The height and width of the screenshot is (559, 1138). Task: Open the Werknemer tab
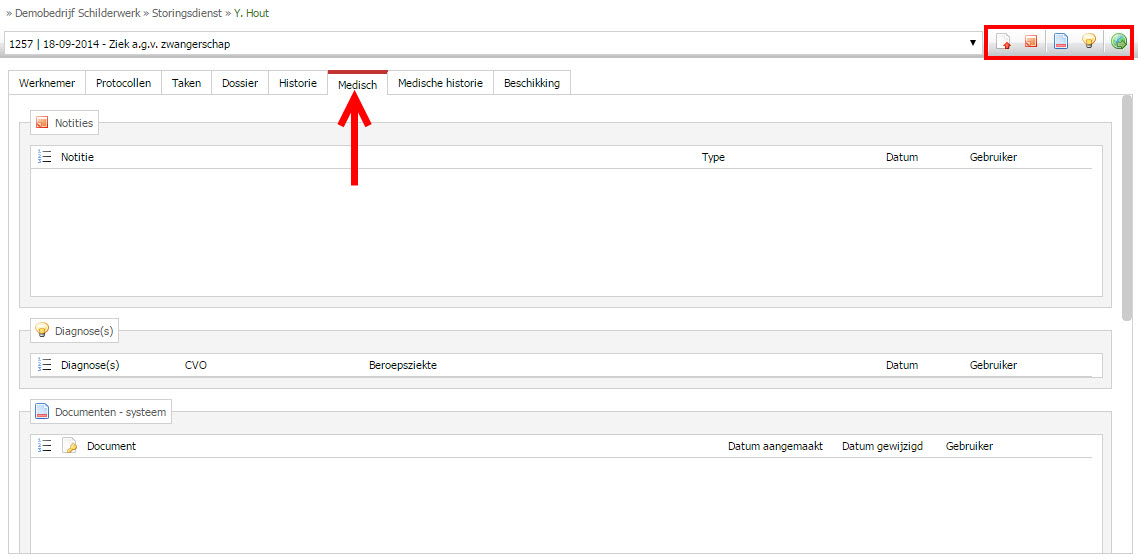click(47, 83)
